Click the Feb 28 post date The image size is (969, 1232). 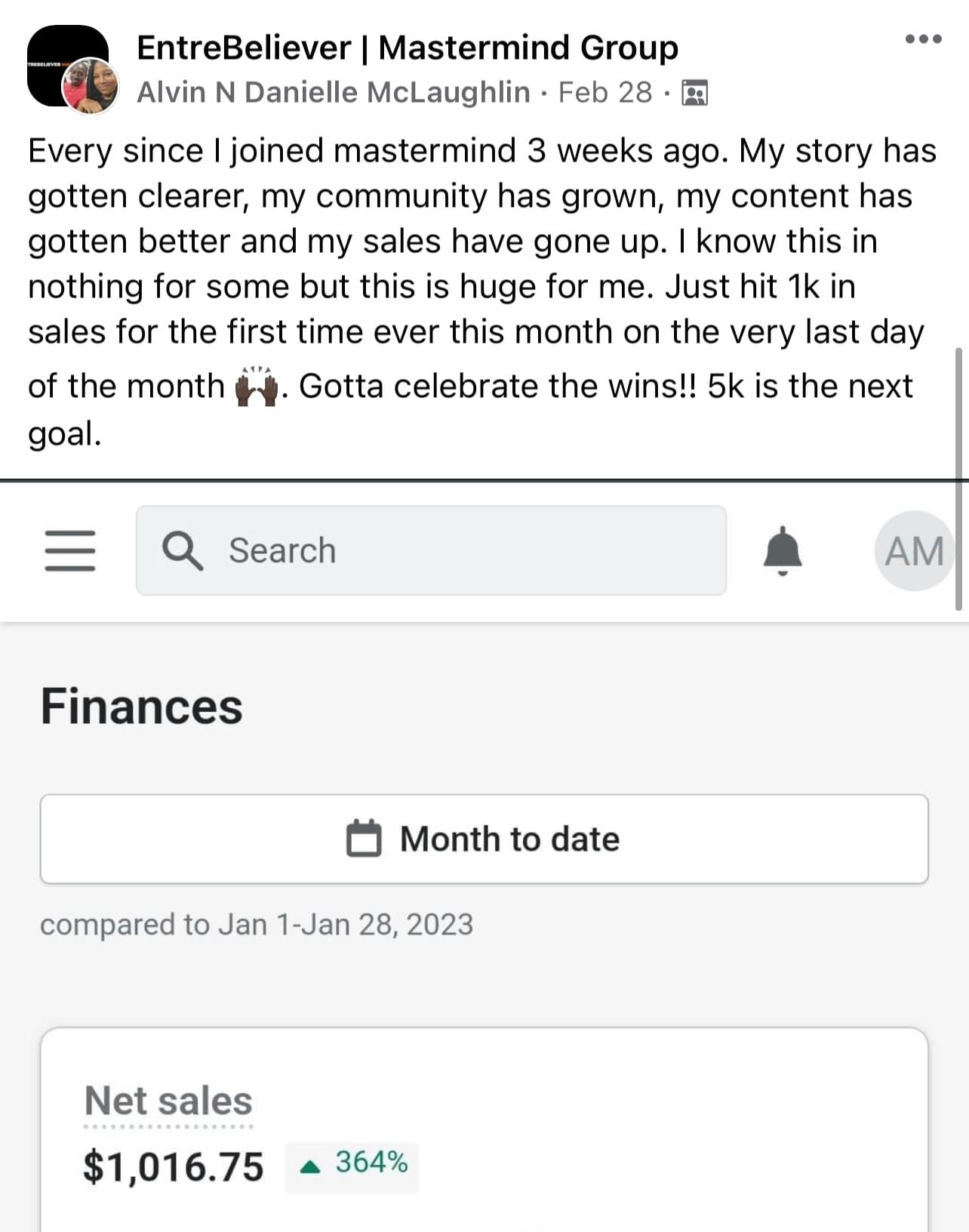coord(604,93)
